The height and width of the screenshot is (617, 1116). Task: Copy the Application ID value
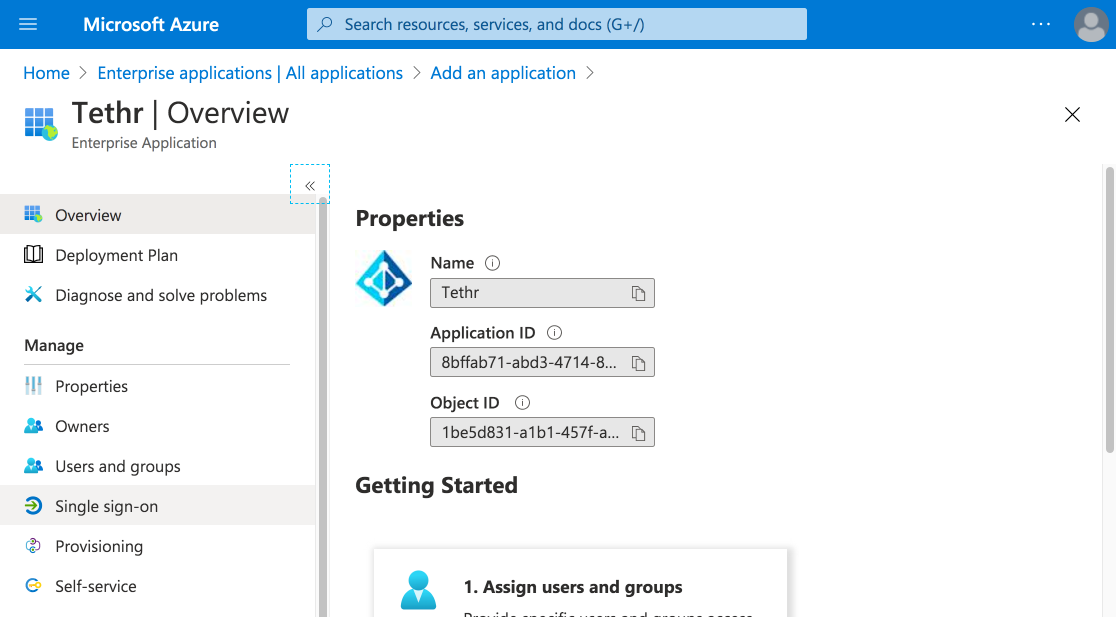pos(639,362)
